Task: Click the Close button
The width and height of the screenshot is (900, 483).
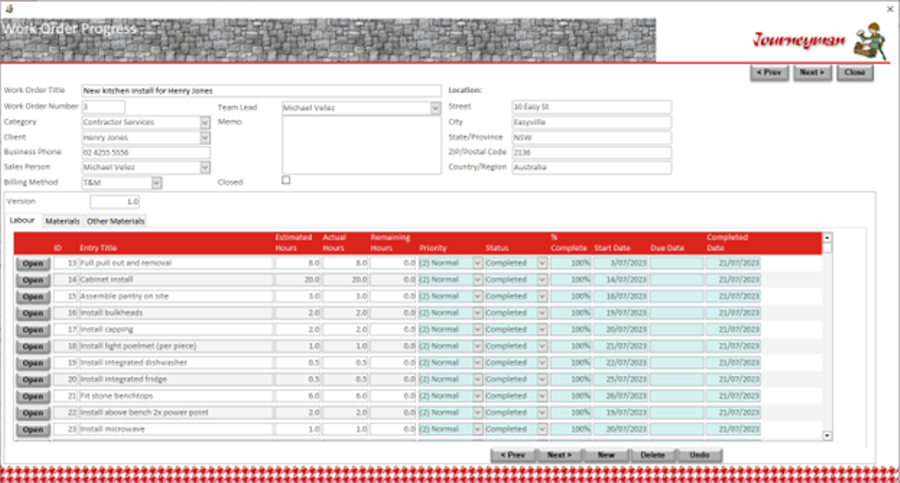Action: (x=855, y=72)
